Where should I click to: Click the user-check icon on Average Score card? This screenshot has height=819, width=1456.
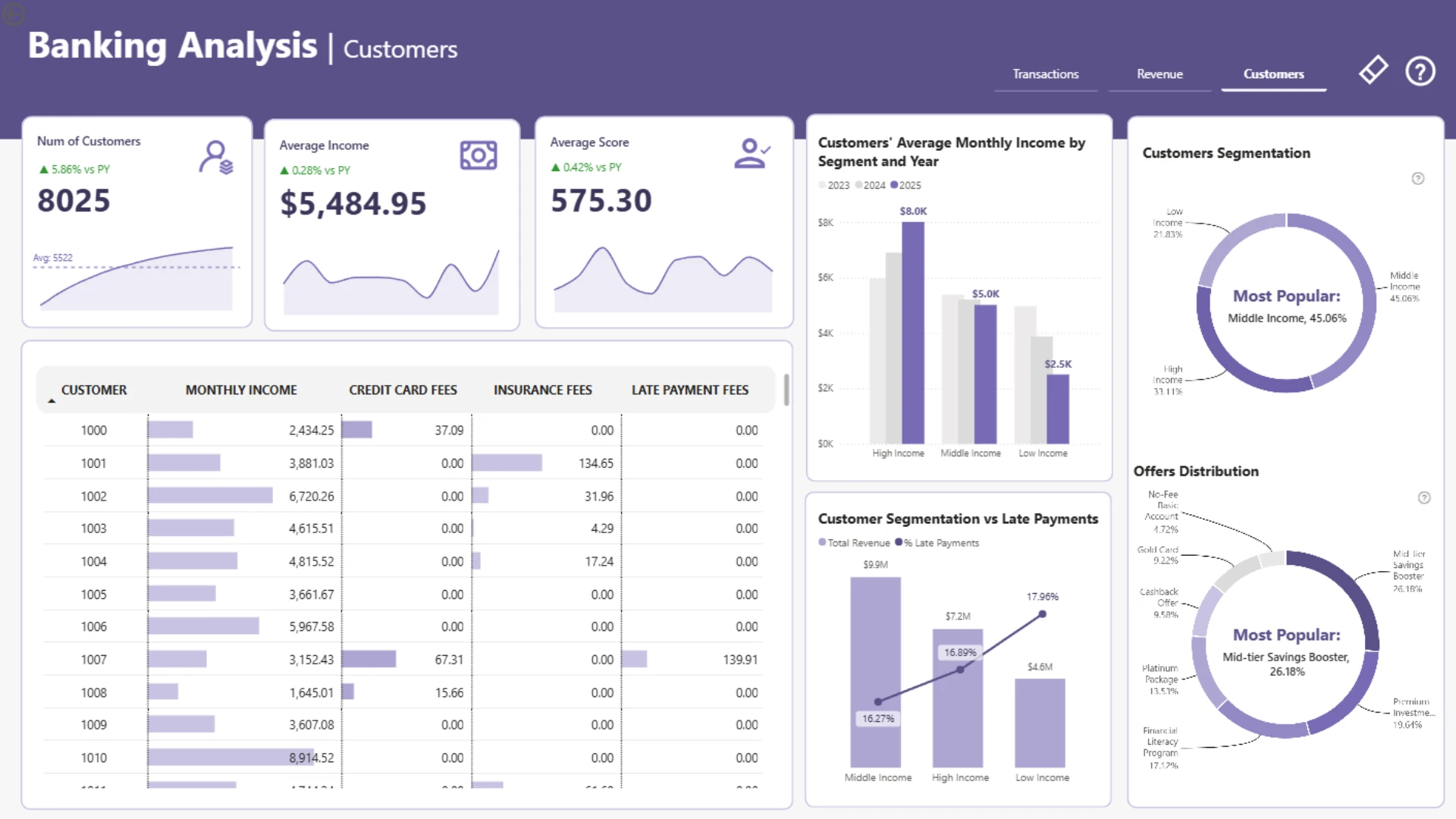(752, 152)
